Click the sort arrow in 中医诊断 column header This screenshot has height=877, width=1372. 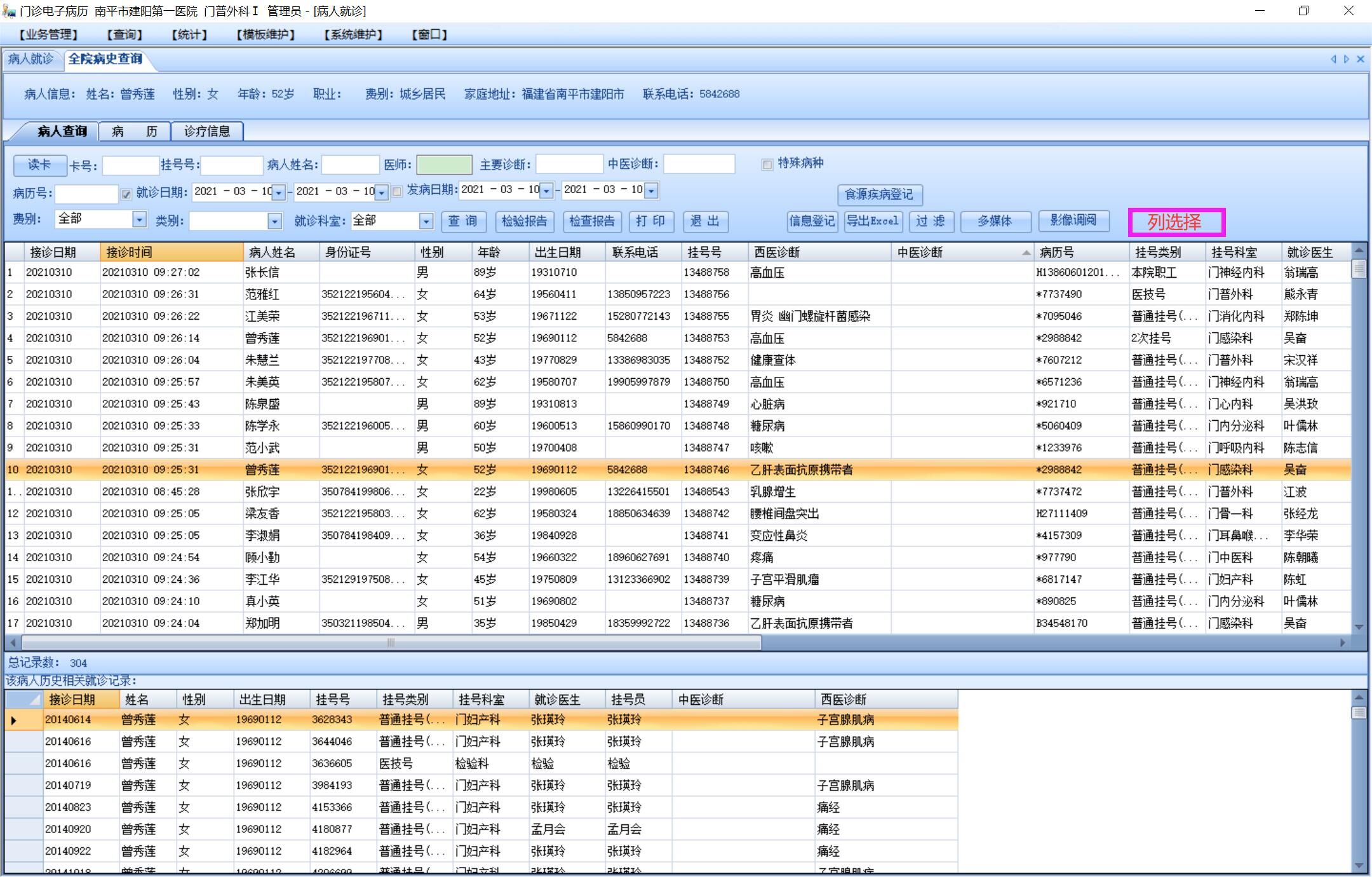tap(1026, 253)
